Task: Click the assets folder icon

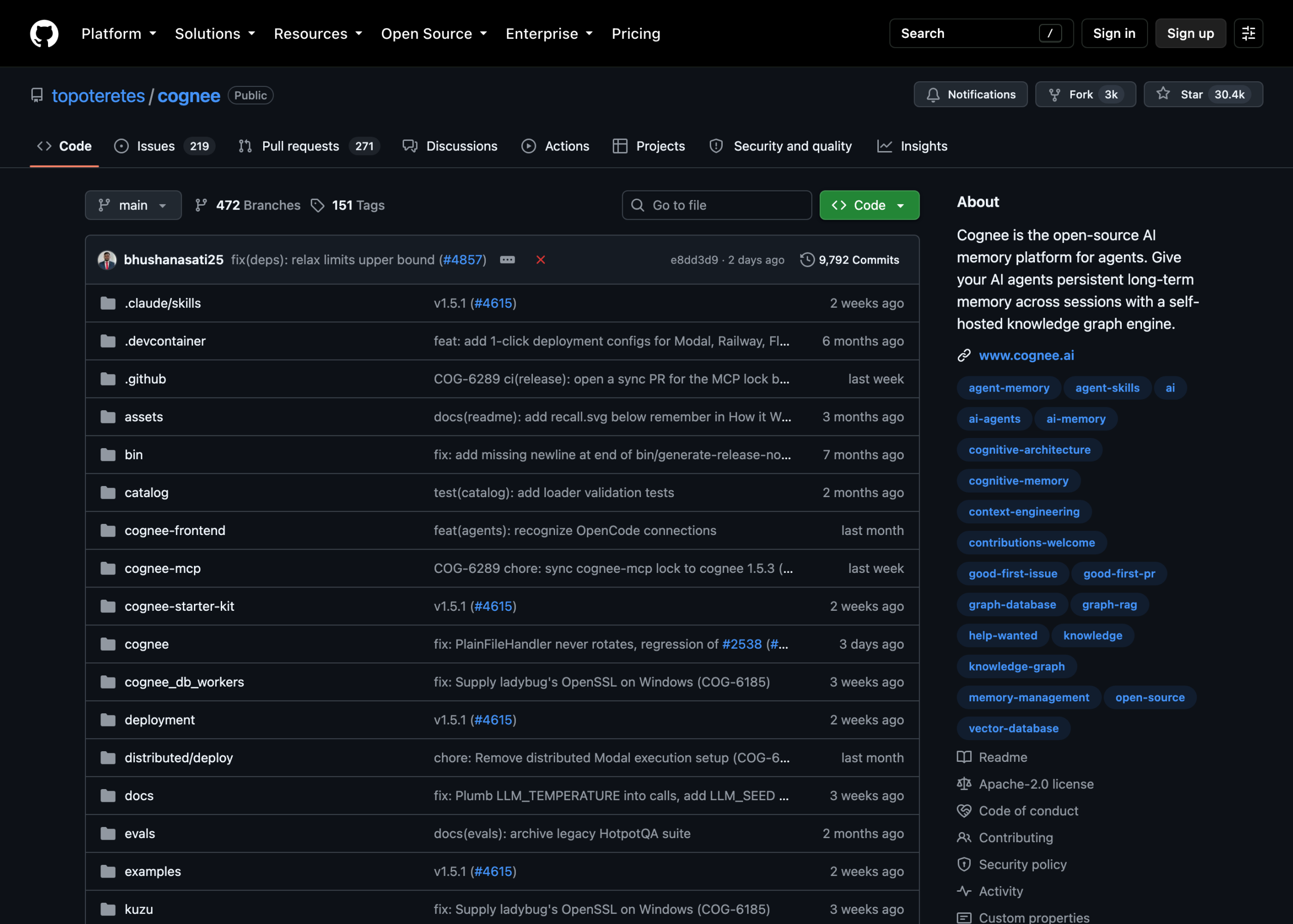Action: pyautogui.click(x=108, y=417)
